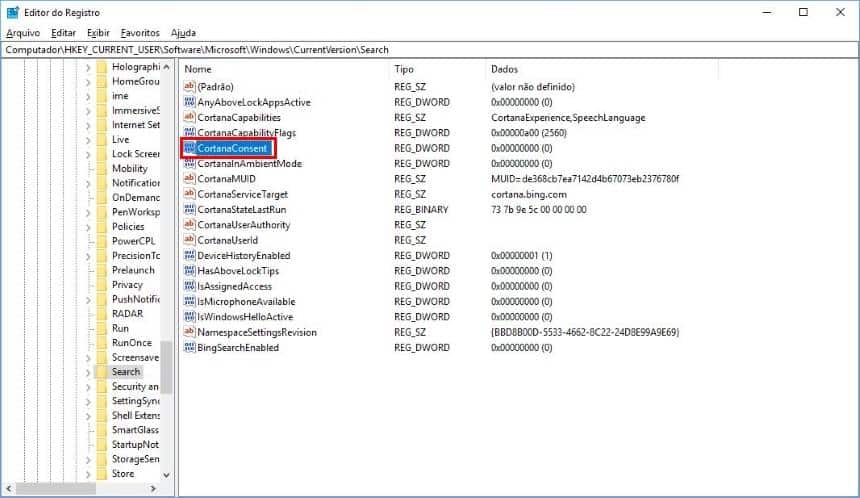Click tree horizontal scroll right arrow
This screenshot has width=860, height=498.
click(x=153, y=488)
